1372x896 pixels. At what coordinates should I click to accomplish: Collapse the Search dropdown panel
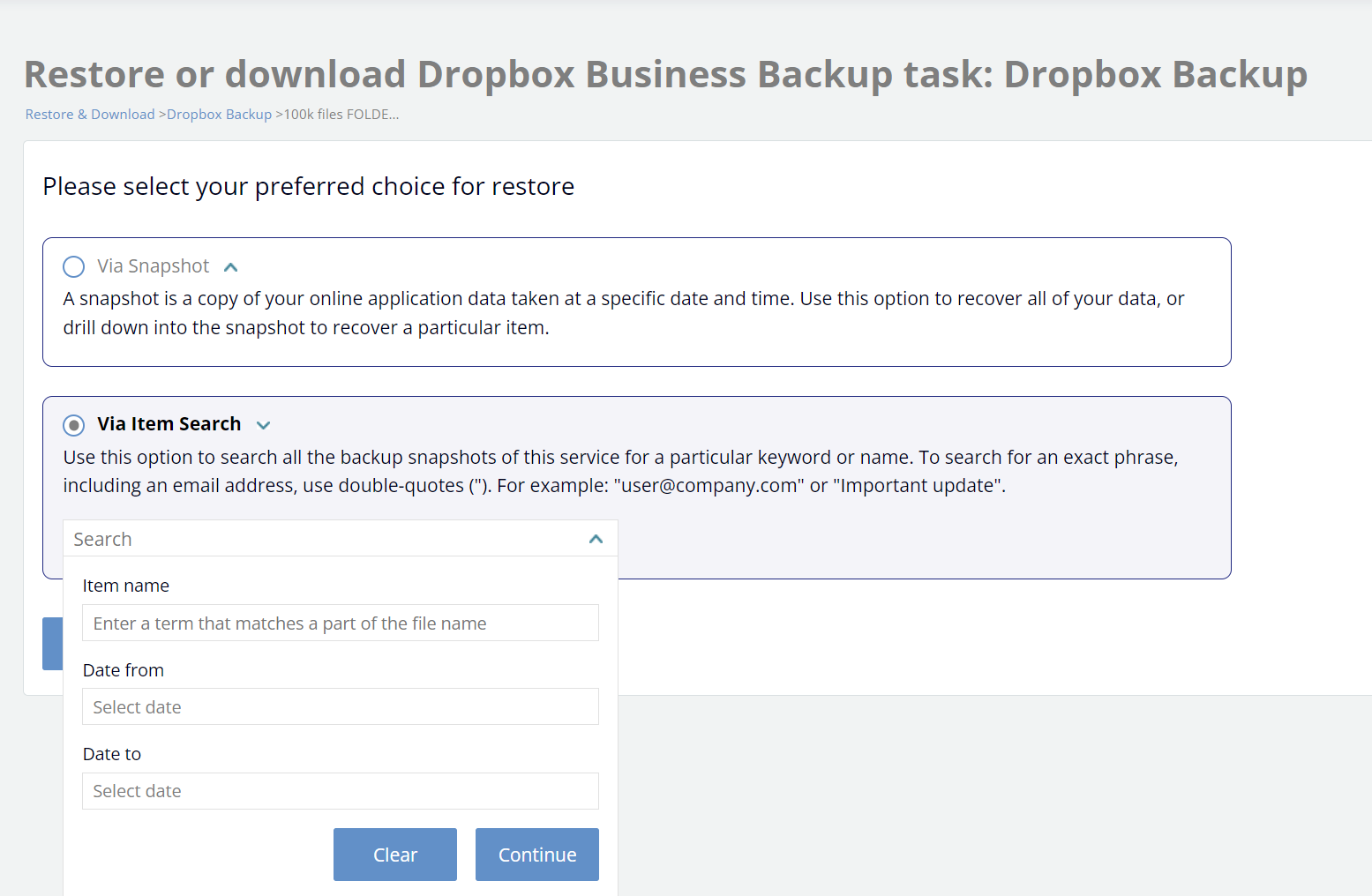tap(596, 539)
